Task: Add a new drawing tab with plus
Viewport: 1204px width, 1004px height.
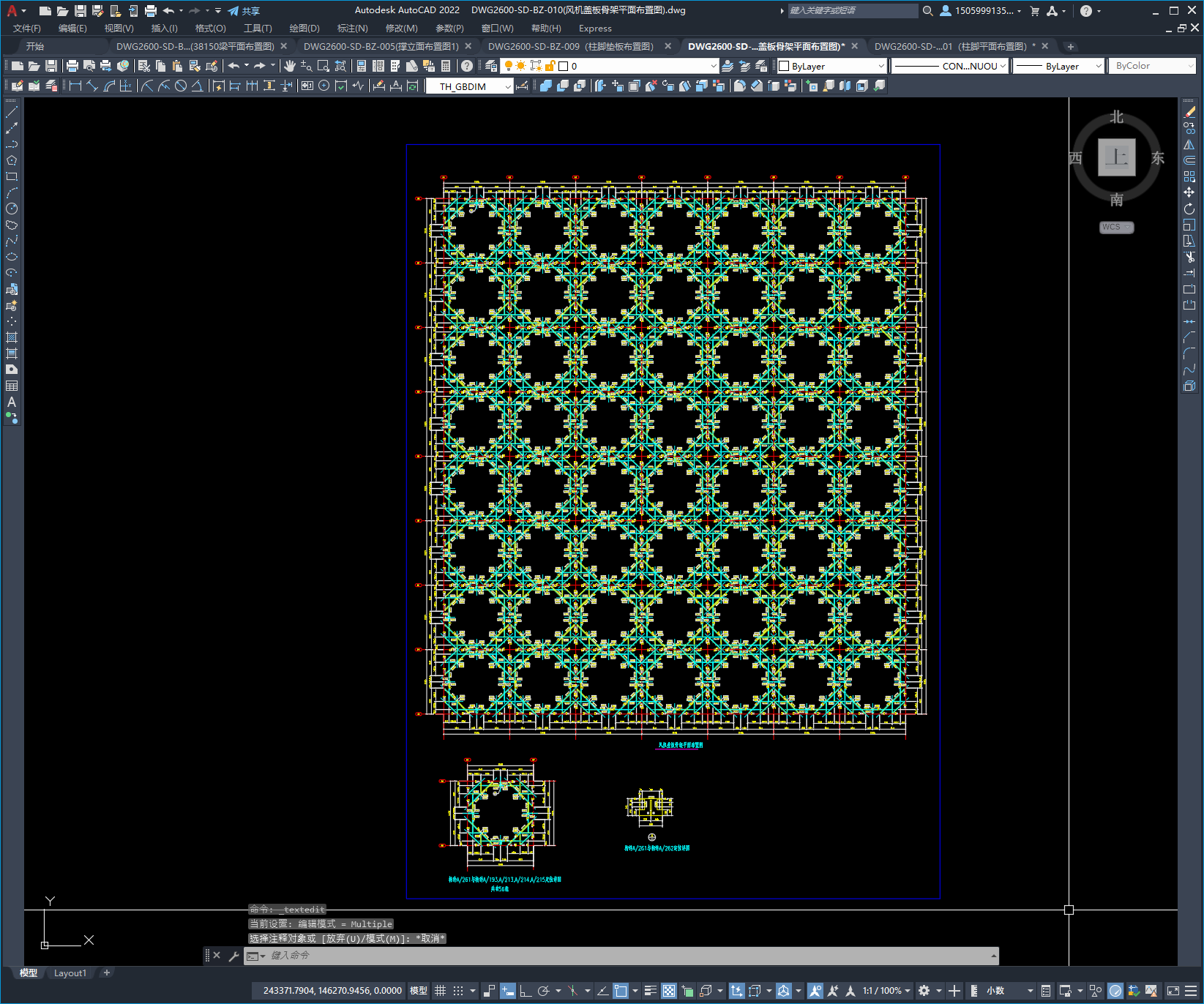Action: click(x=1071, y=47)
